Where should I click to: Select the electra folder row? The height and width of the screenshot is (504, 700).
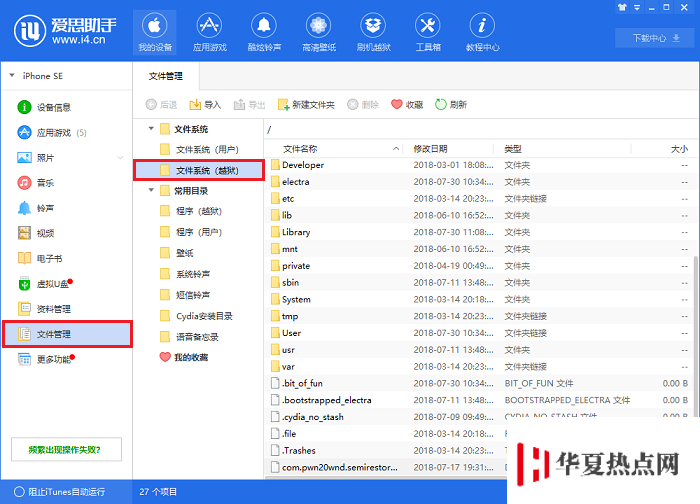(479, 182)
